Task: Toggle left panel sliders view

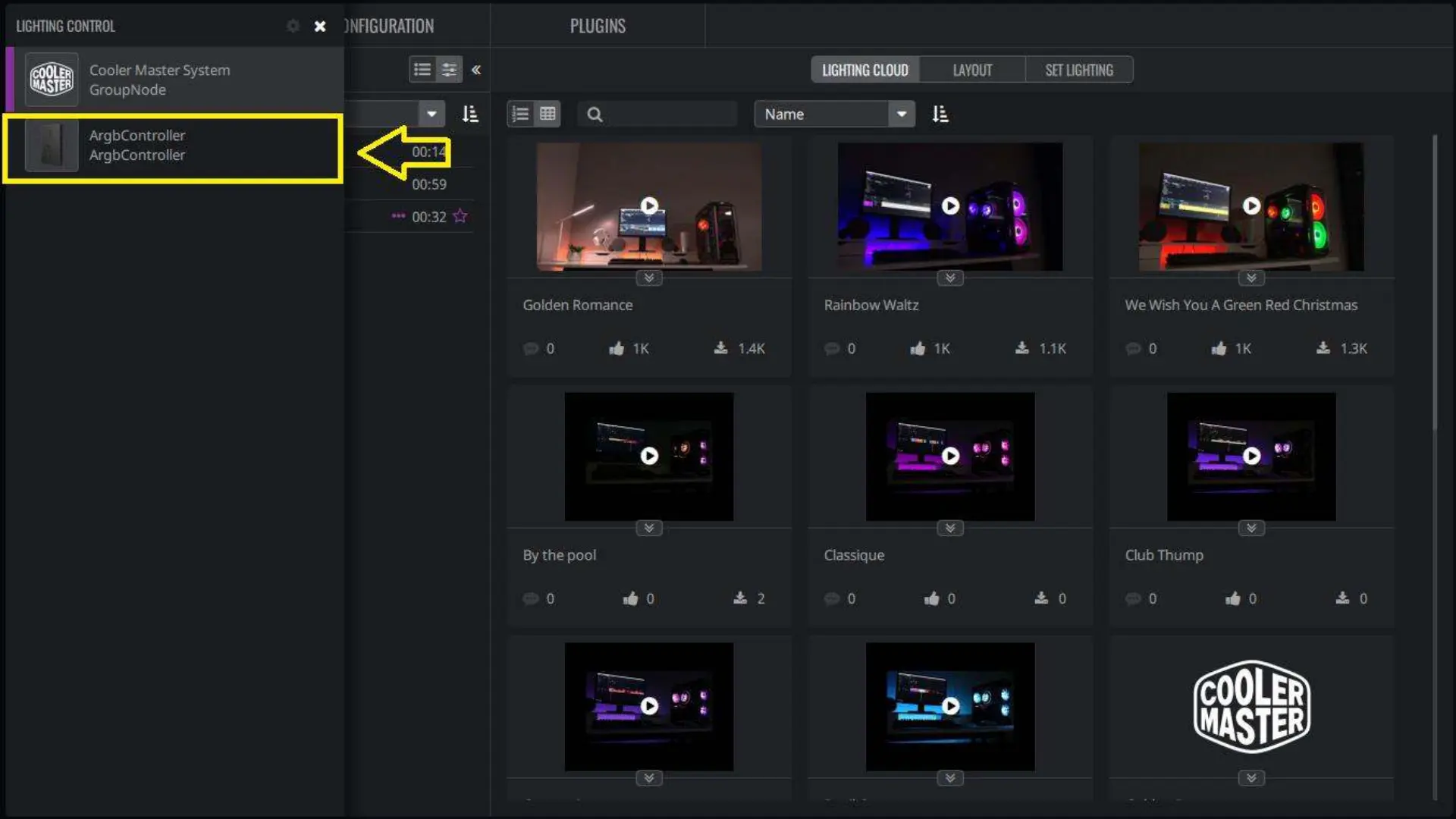Action: coord(449,70)
